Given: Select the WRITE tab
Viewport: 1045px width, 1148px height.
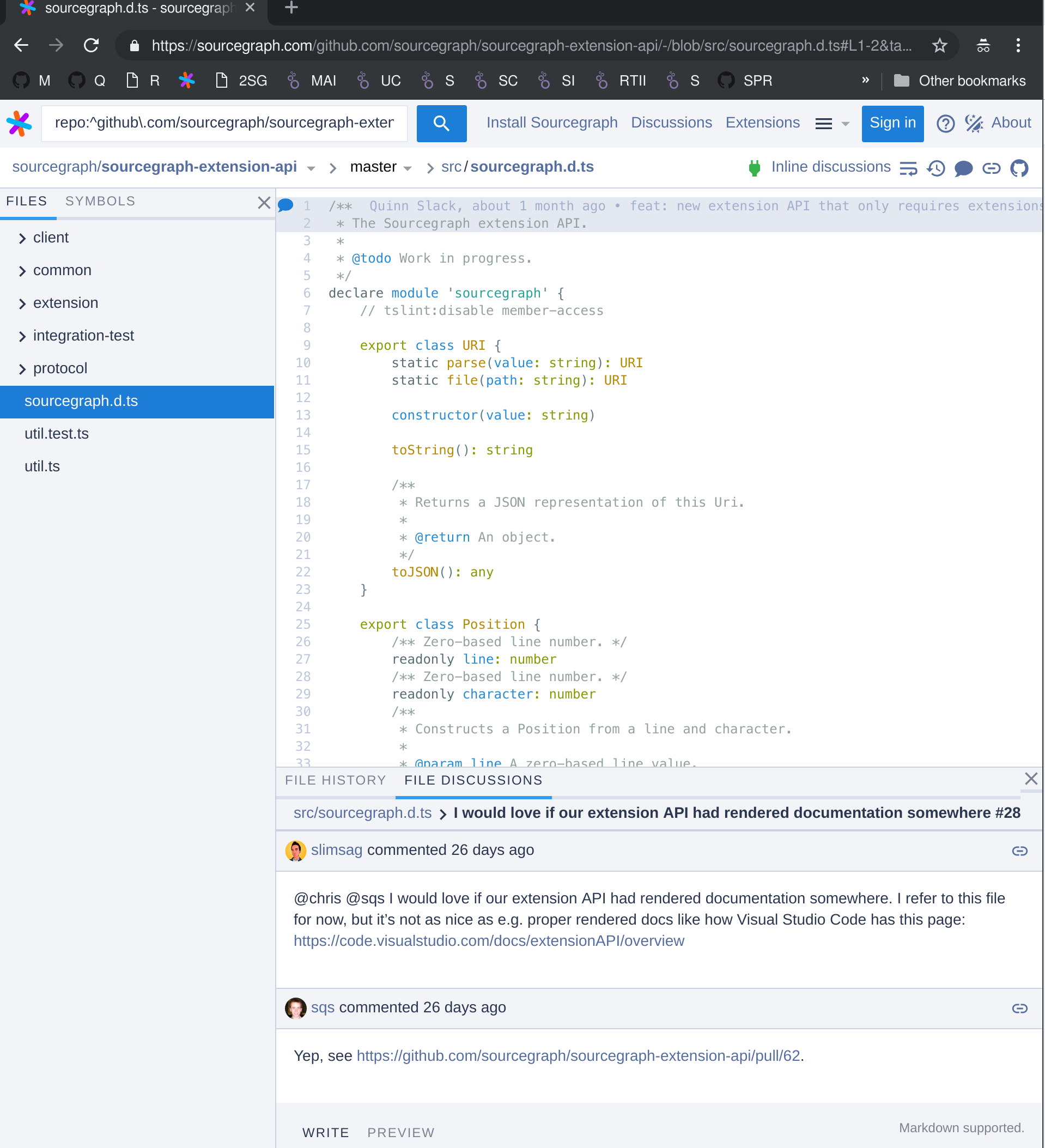Looking at the screenshot, I should point(326,1132).
